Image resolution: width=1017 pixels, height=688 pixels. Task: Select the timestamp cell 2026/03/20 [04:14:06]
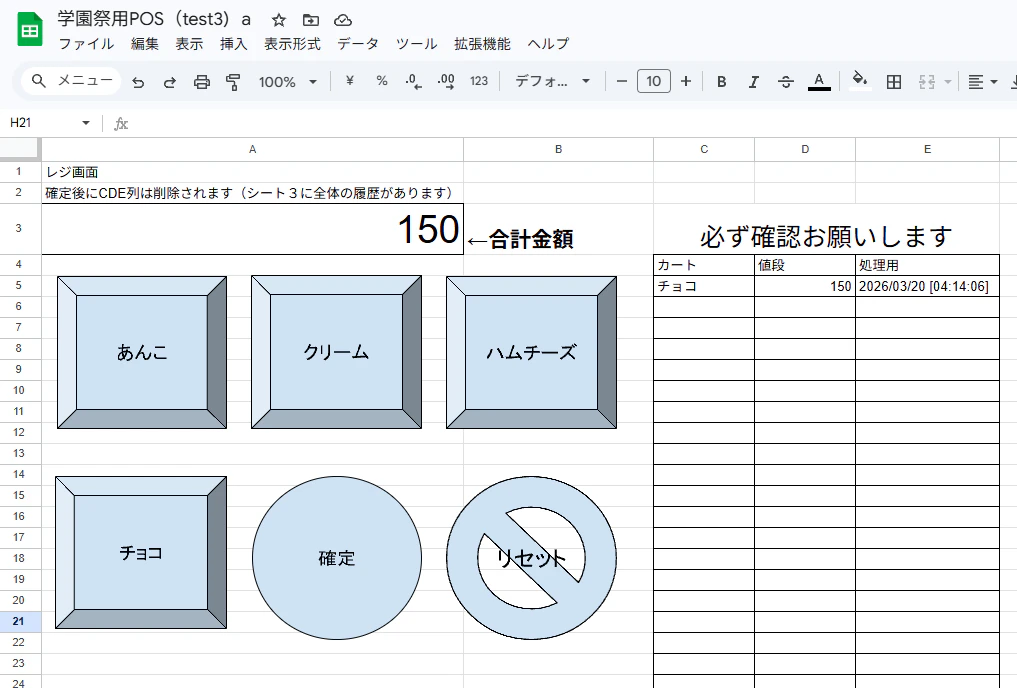click(x=927, y=286)
